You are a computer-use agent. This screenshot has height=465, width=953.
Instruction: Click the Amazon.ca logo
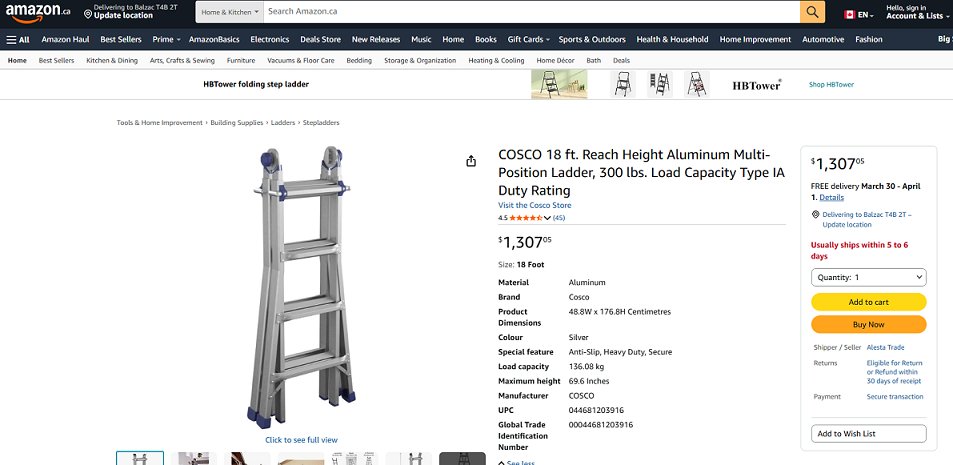36,12
